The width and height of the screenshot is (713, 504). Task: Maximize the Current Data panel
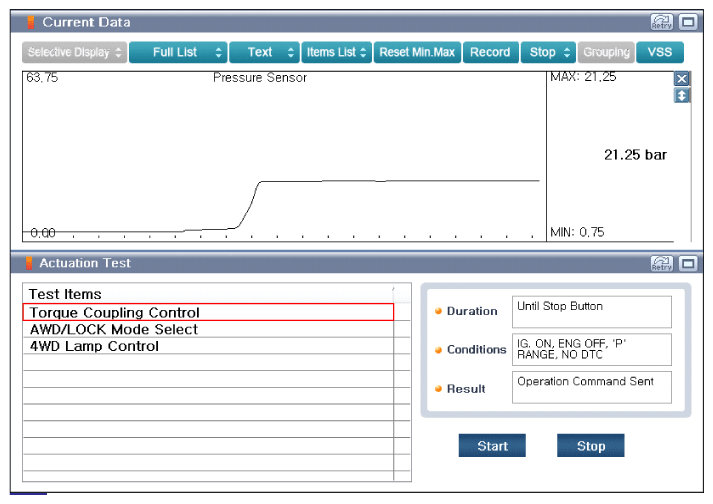[x=688, y=22]
